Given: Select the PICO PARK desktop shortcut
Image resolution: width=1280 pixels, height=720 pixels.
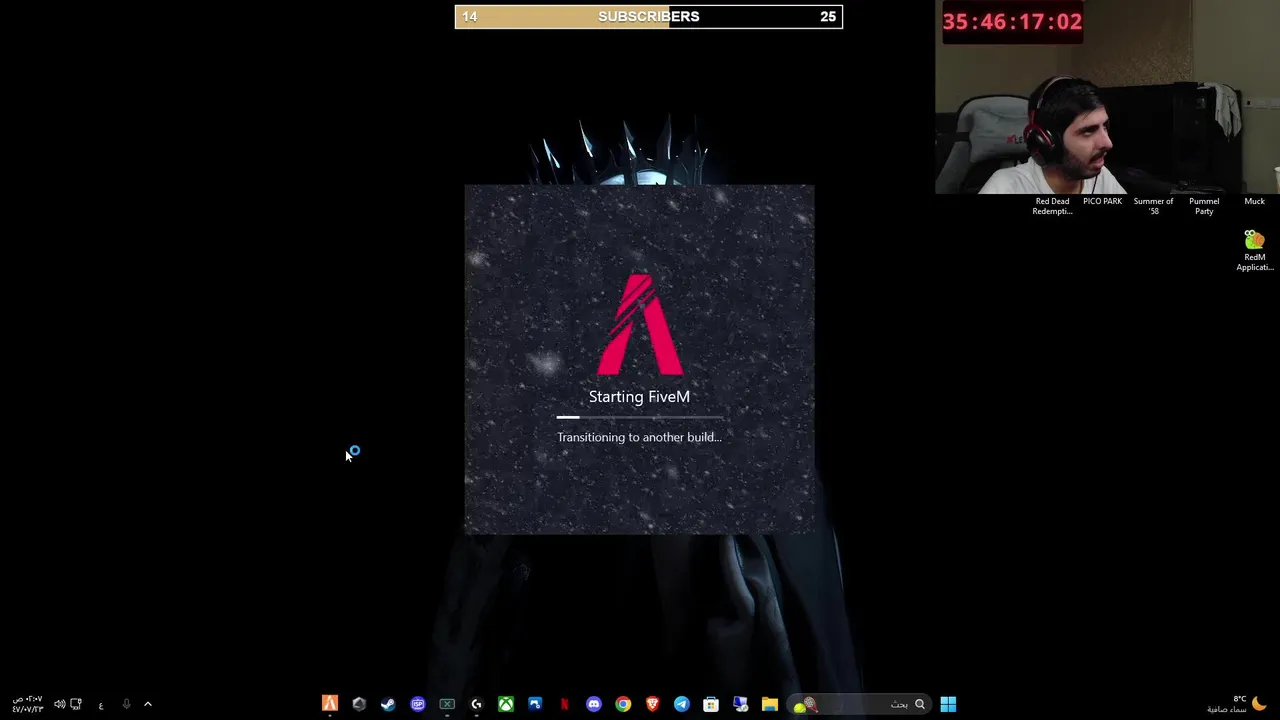Looking at the screenshot, I should pyautogui.click(x=1102, y=201).
